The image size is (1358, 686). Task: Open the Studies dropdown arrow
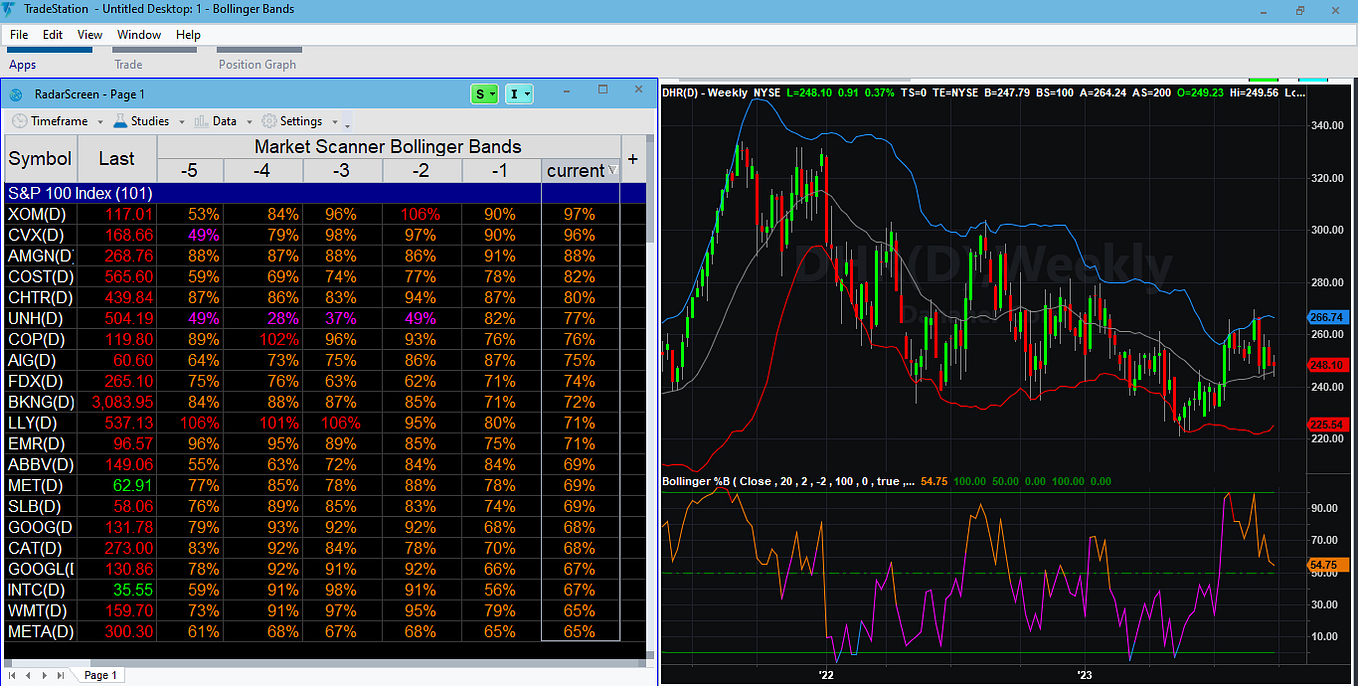[180, 121]
